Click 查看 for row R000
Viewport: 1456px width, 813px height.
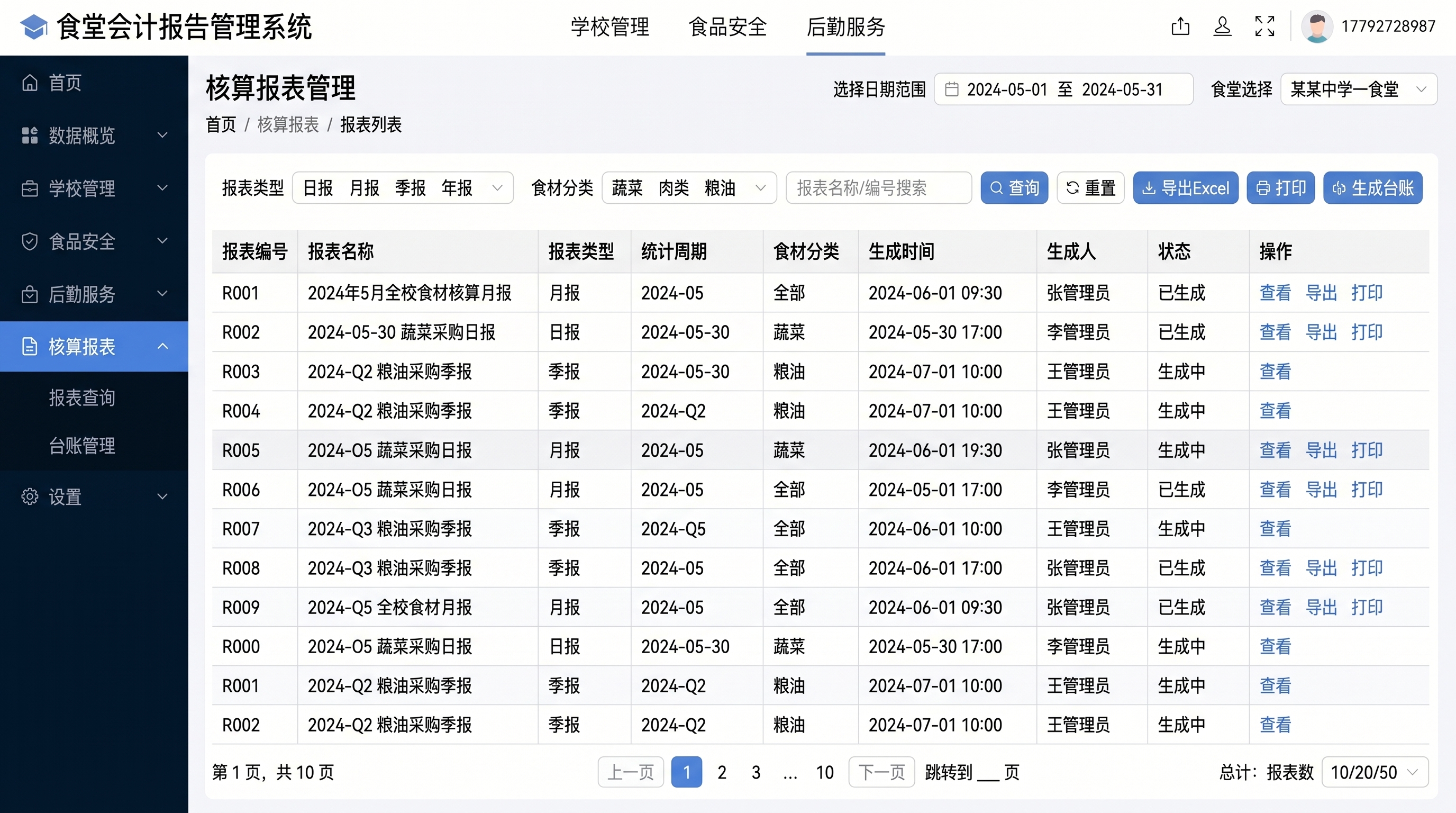tap(1275, 647)
